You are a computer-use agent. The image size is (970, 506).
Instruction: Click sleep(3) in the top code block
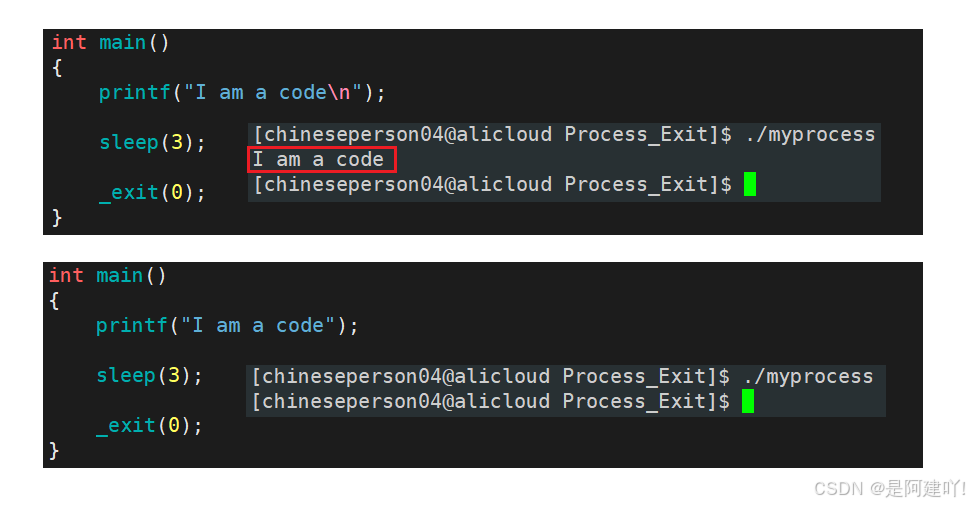[x=152, y=142]
